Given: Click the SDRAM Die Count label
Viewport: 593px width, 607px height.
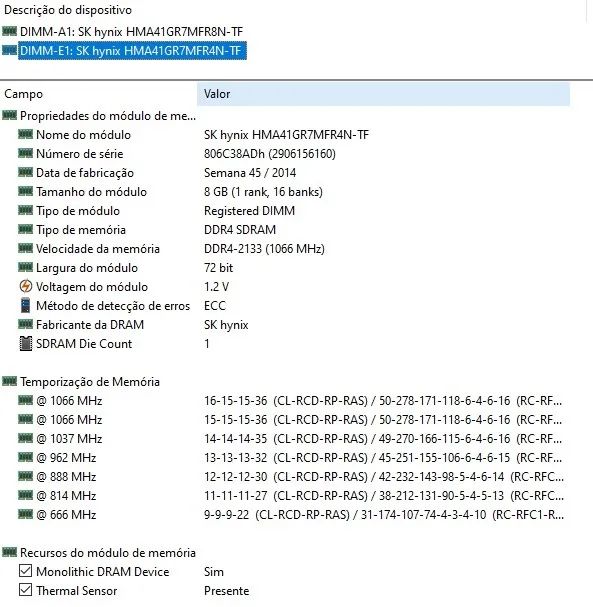Looking at the screenshot, I should pos(84,343).
